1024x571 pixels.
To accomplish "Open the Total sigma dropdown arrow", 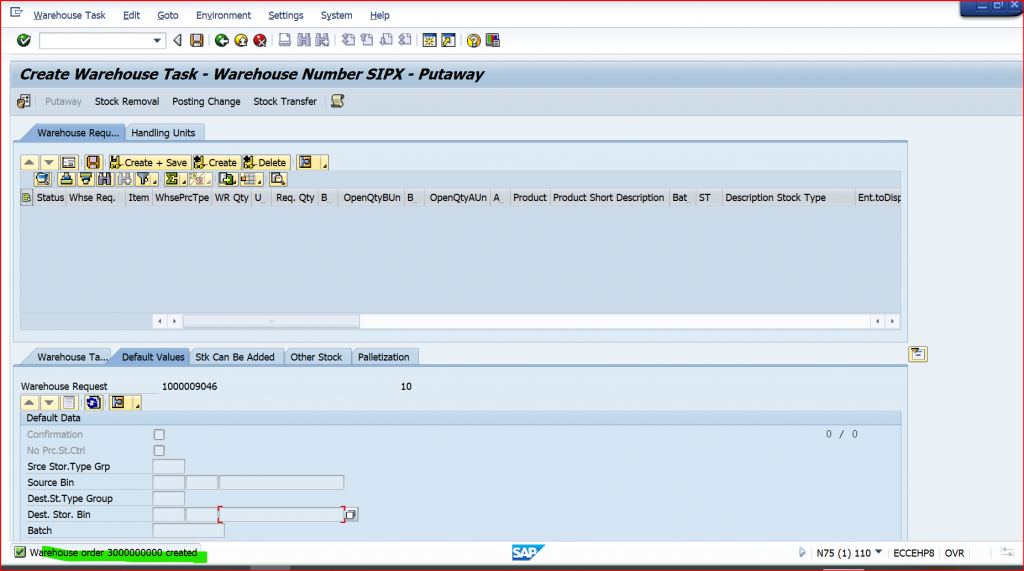I will [184, 181].
